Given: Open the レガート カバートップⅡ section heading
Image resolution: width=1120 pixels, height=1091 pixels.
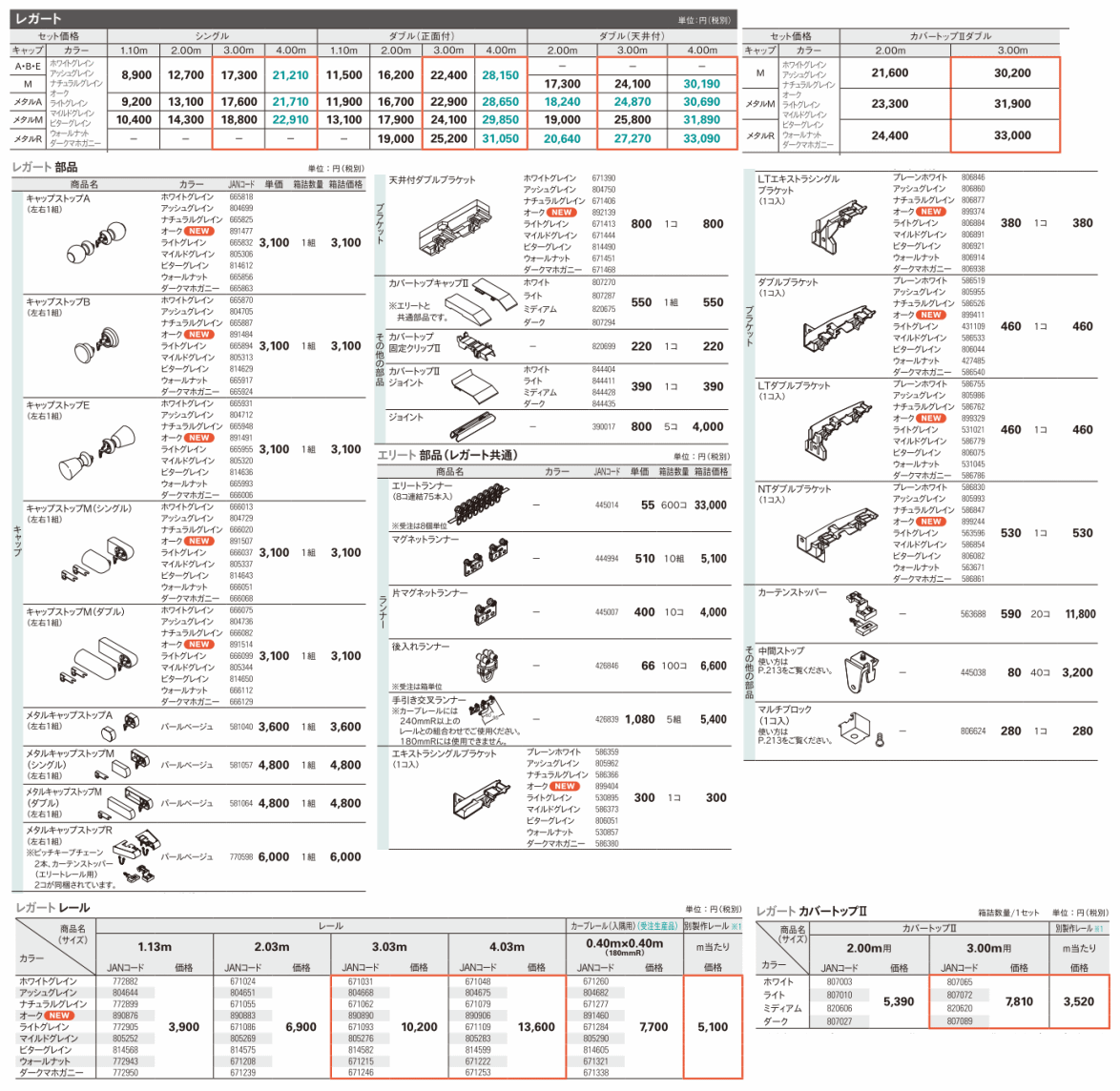Looking at the screenshot, I should [812, 912].
